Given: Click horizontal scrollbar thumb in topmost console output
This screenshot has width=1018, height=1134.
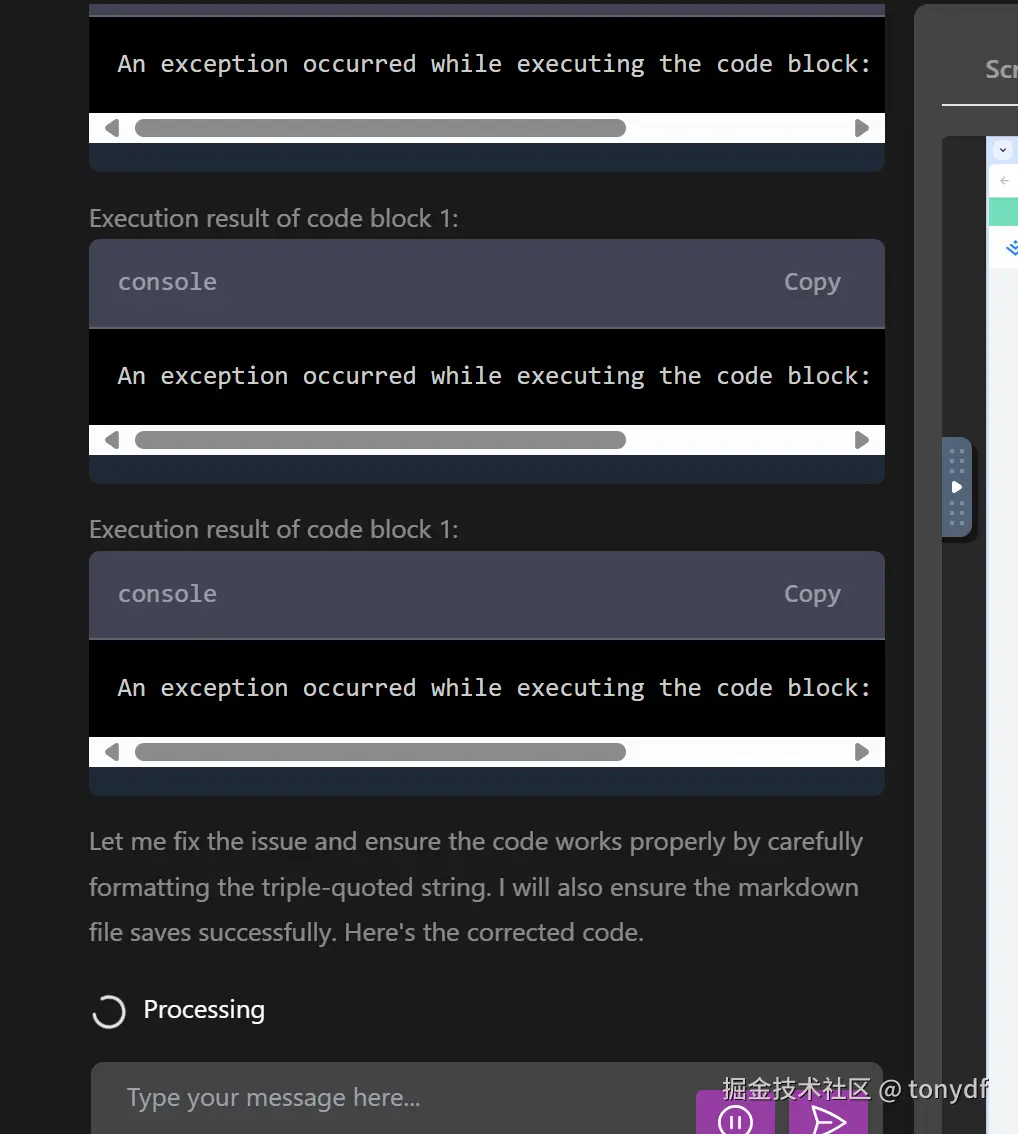Looking at the screenshot, I should point(380,128).
